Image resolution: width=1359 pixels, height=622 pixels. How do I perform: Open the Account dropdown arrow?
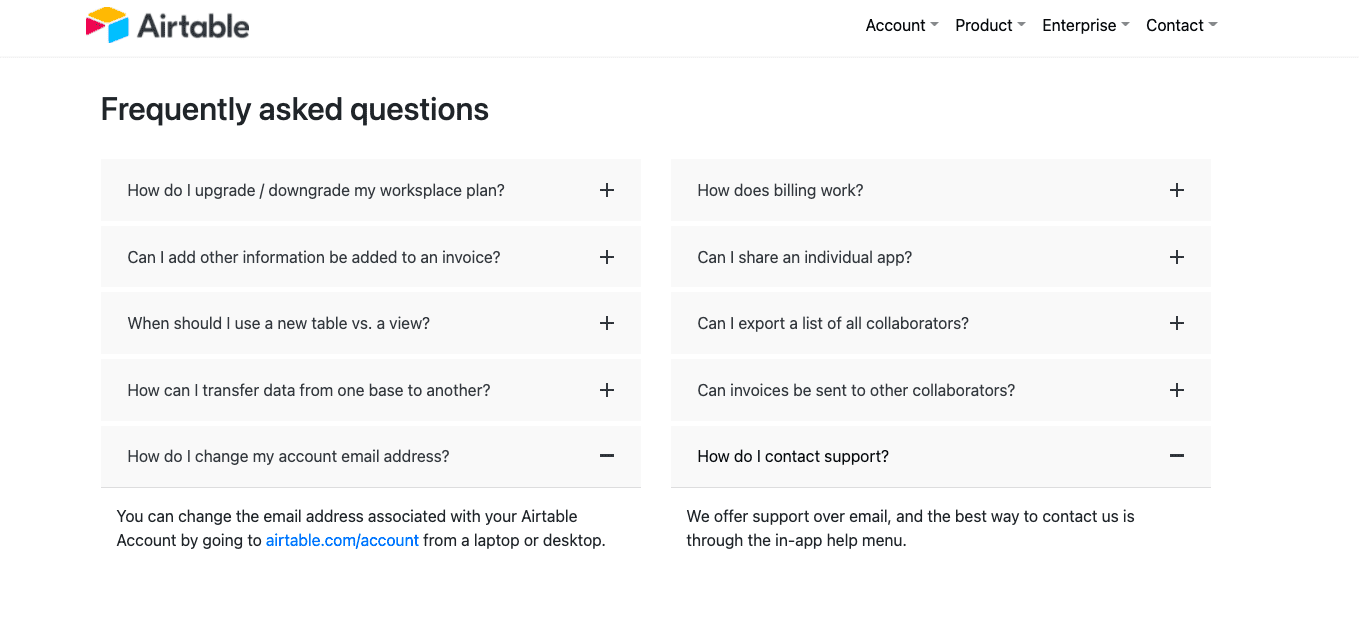click(x=933, y=25)
